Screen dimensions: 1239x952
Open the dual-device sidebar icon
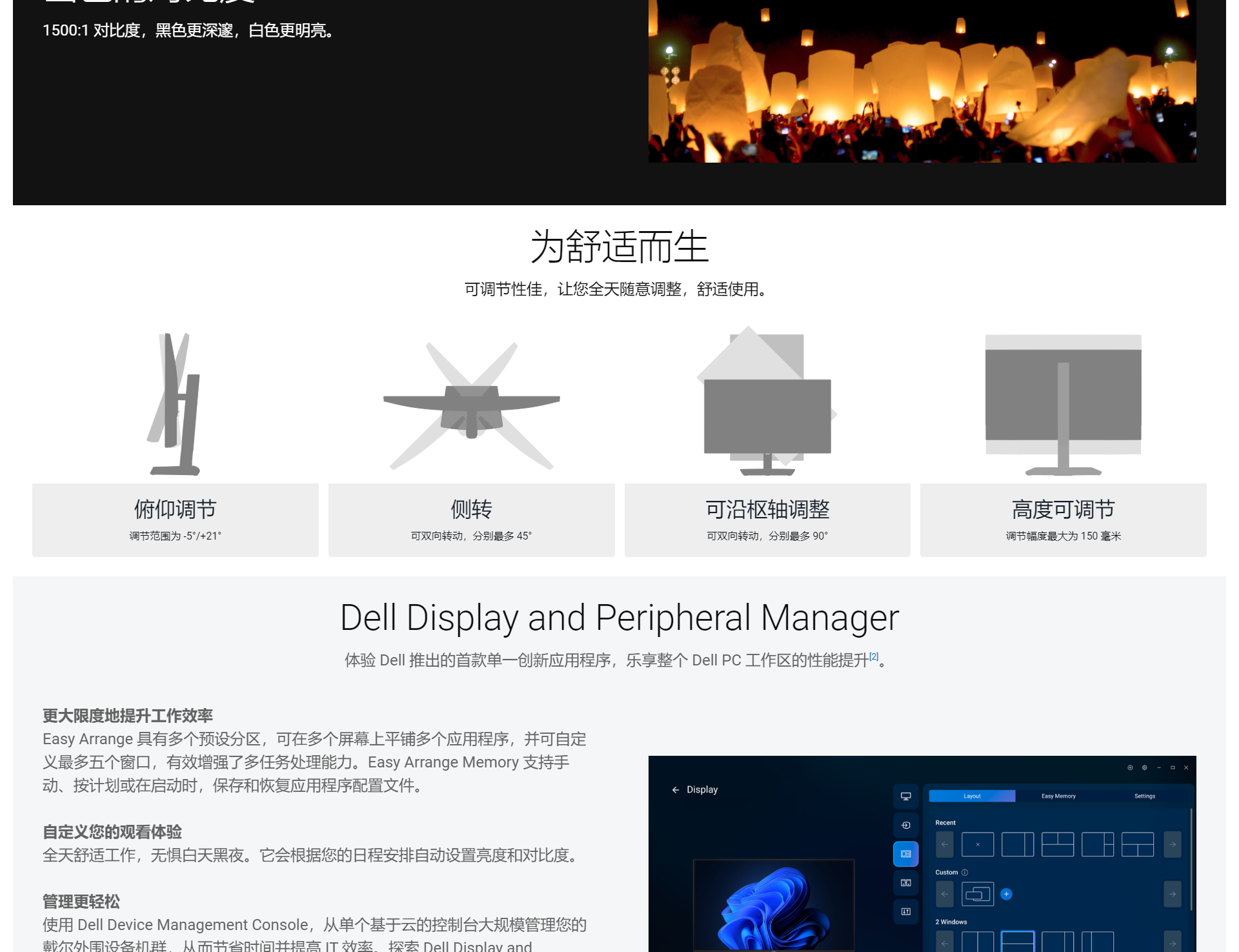(x=905, y=883)
